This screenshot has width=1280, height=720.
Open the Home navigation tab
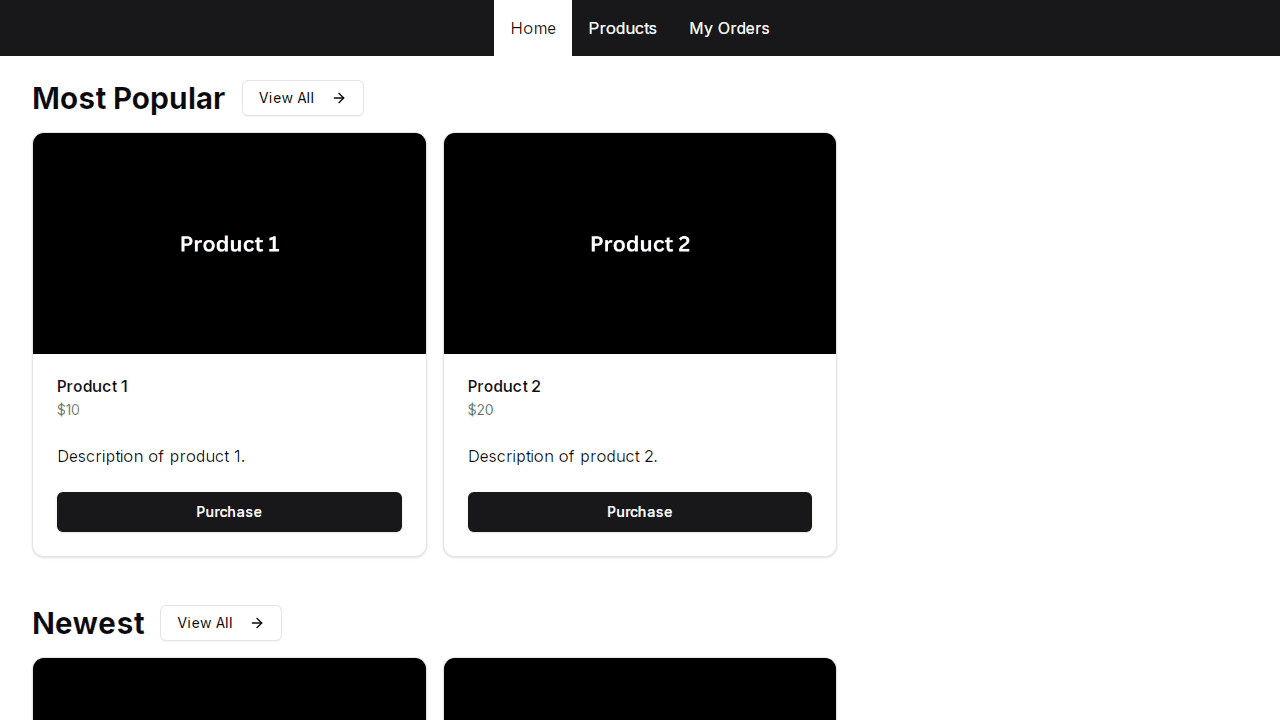533,28
